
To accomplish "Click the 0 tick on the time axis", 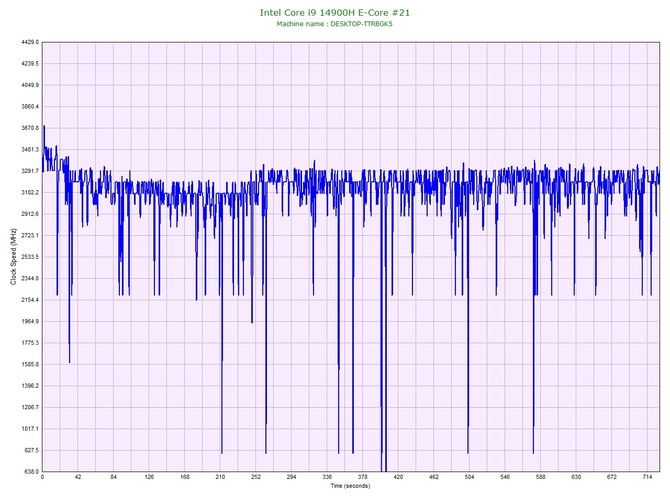I will pos(42,477).
